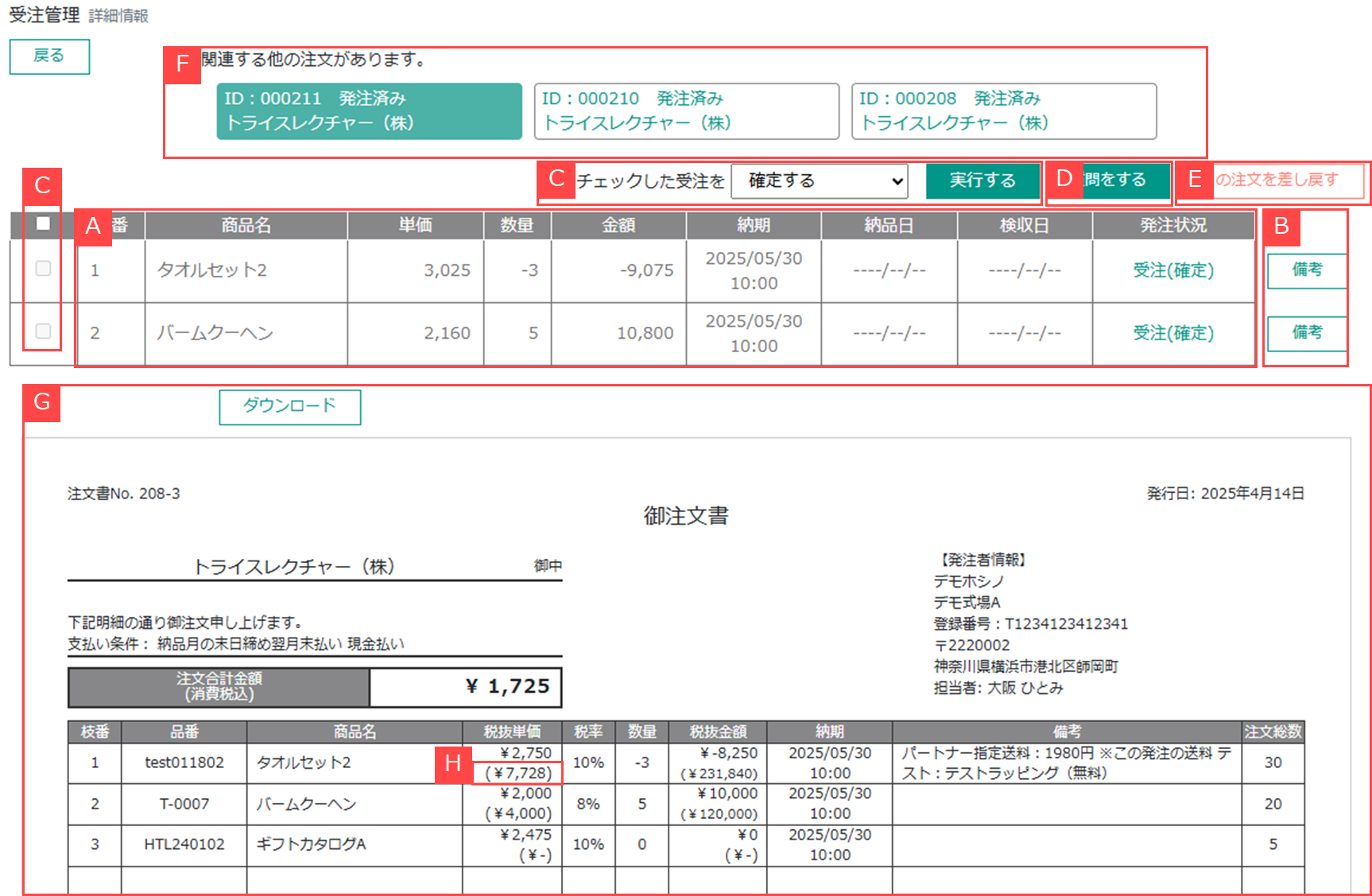Screen dimensions: 1372x896
Task: Open related order ID 000210 card
Action: [x=686, y=111]
